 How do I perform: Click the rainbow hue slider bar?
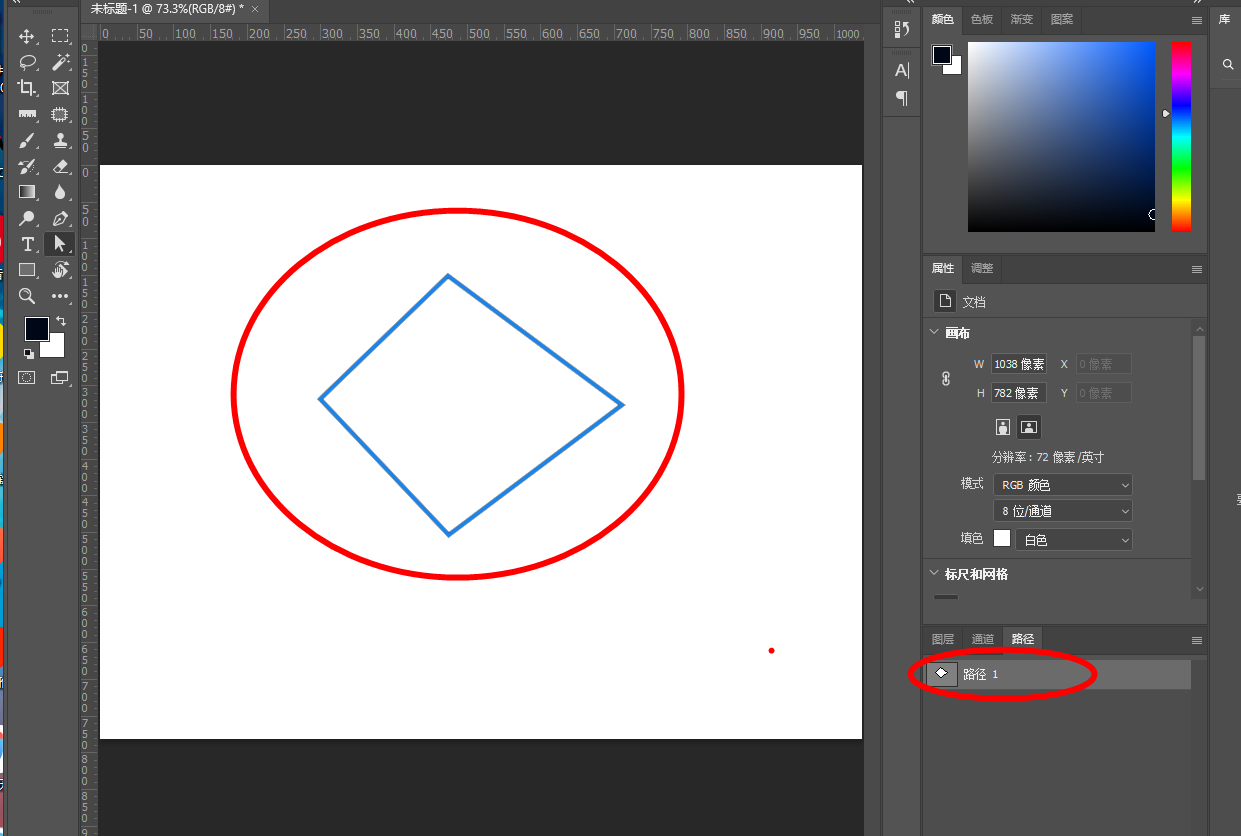point(1181,136)
